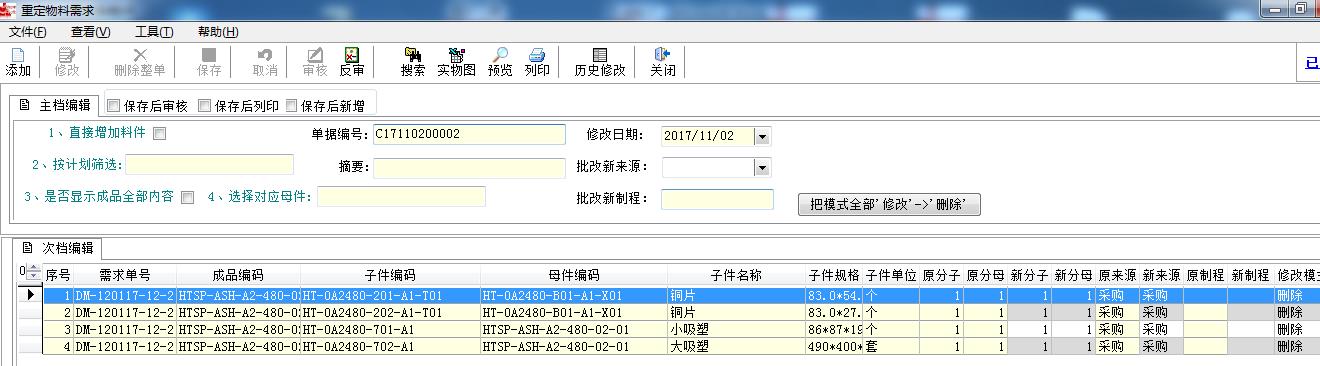
Task: Click 删除 in 修改模式 for row 4
Action: coord(1297,346)
